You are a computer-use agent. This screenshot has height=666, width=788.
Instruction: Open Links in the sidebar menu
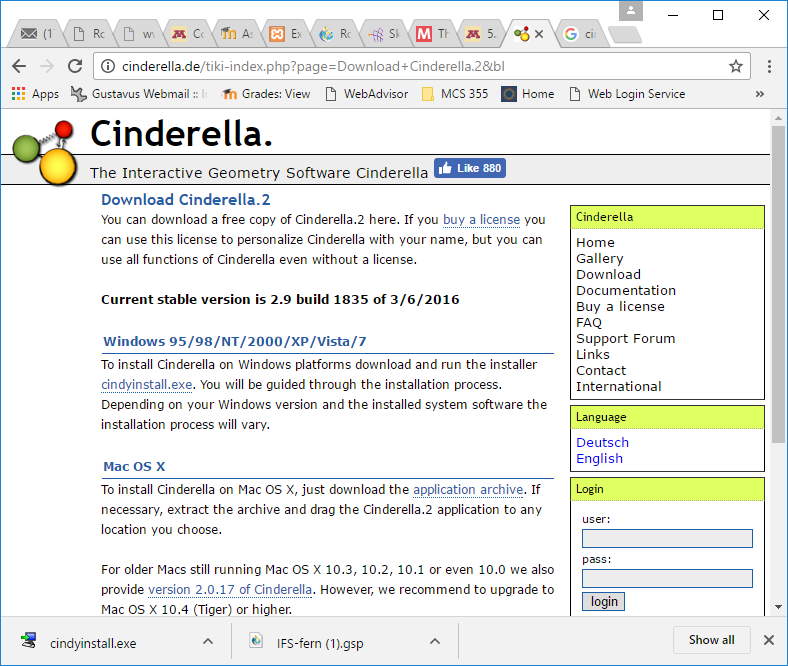(x=593, y=354)
